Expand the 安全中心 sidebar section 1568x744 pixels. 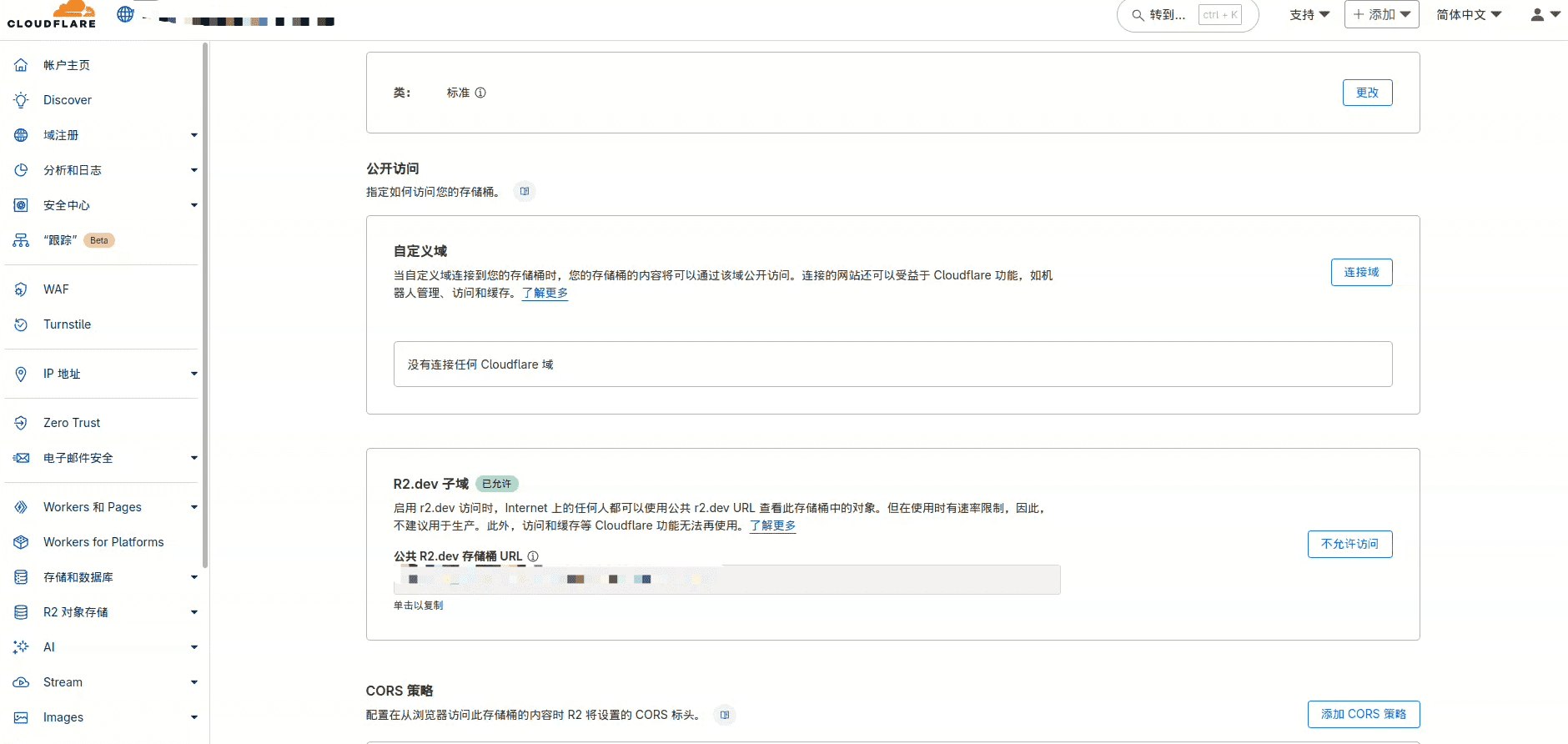194,205
